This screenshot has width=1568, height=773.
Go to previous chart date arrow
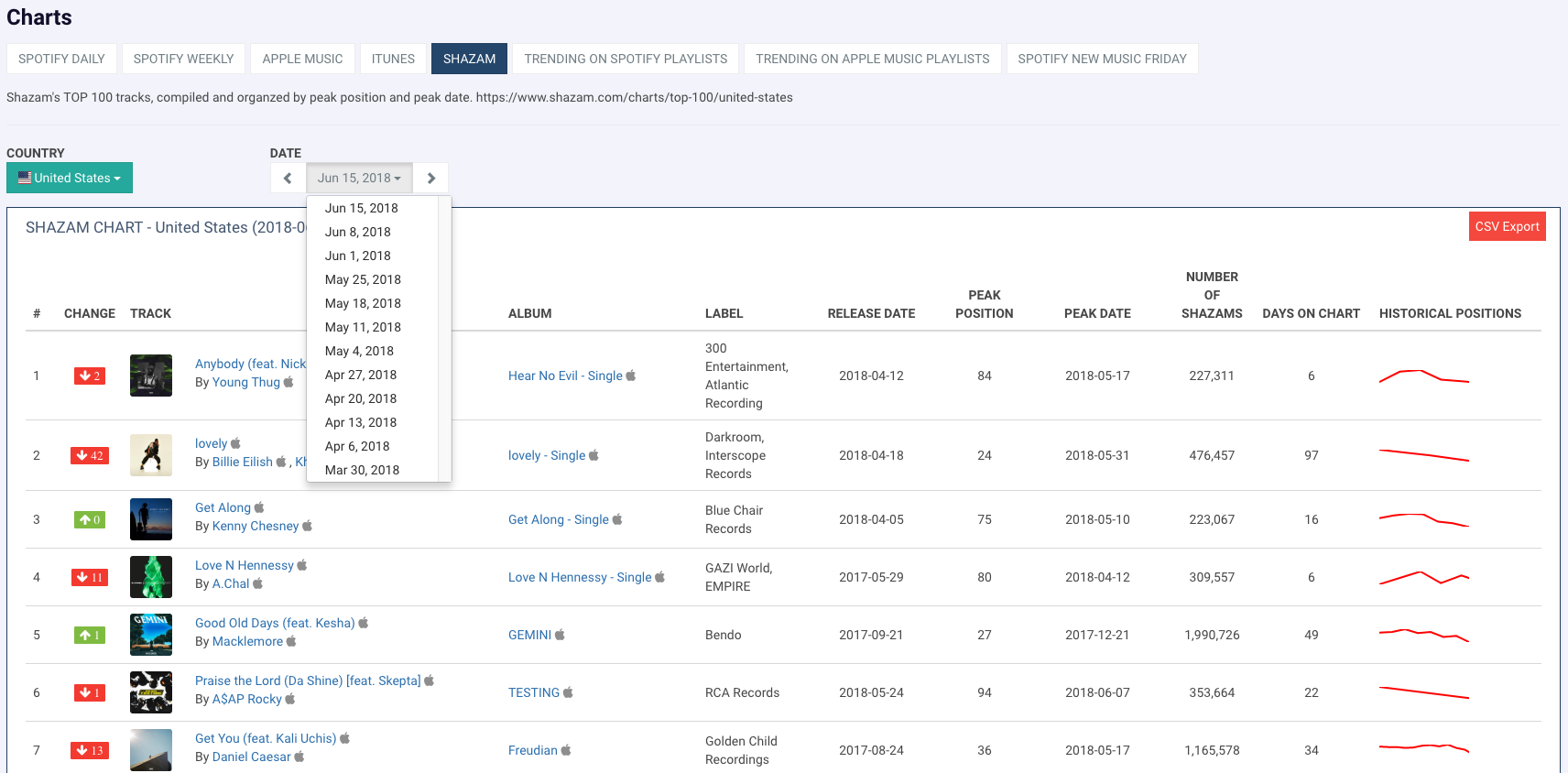tap(288, 178)
